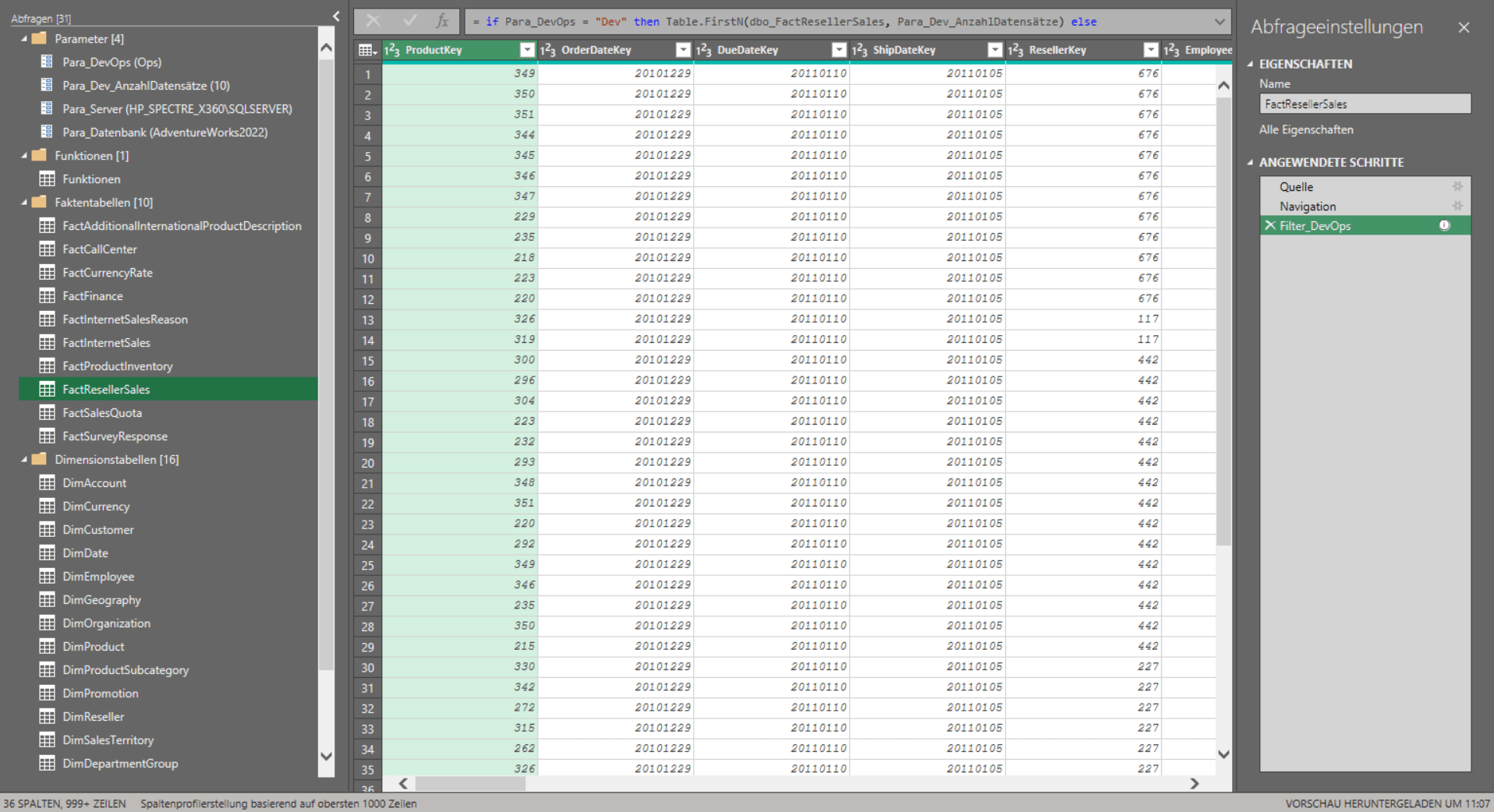This screenshot has height=812, width=1494.
Task: Click the checkmark to commit the formula
Action: pos(409,21)
